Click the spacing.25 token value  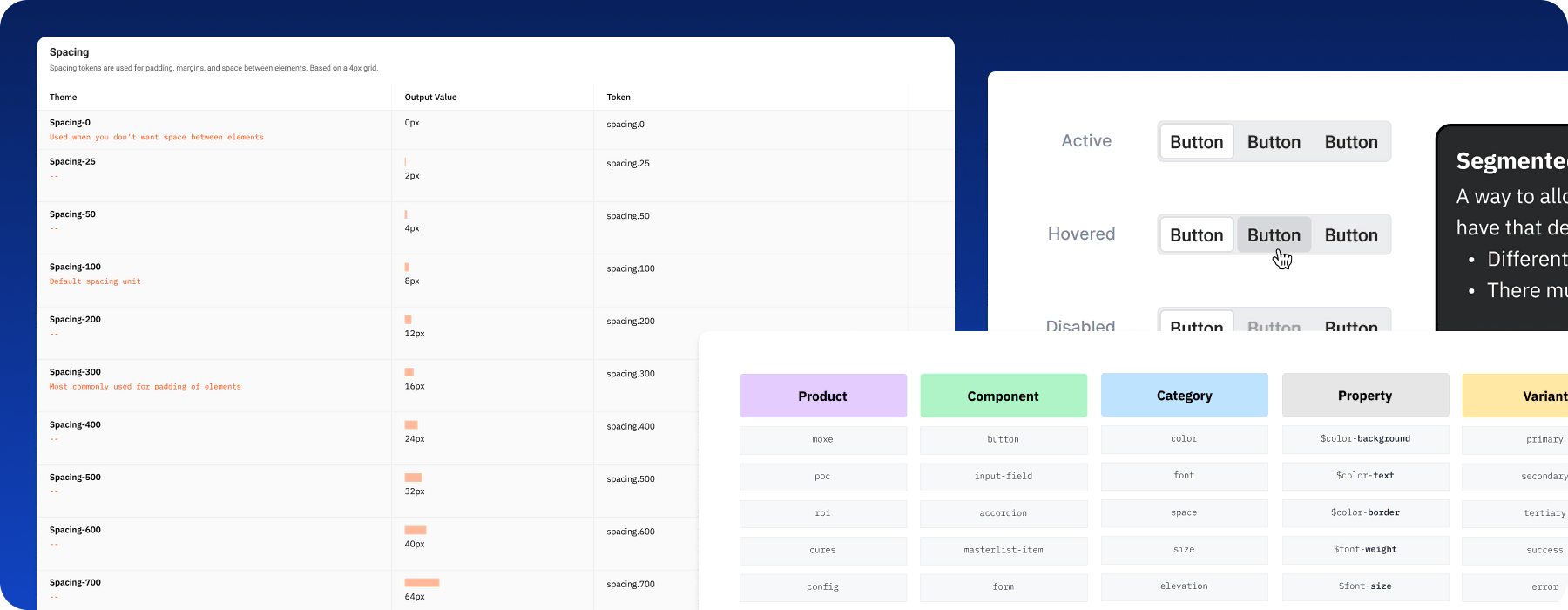coord(628,164)
